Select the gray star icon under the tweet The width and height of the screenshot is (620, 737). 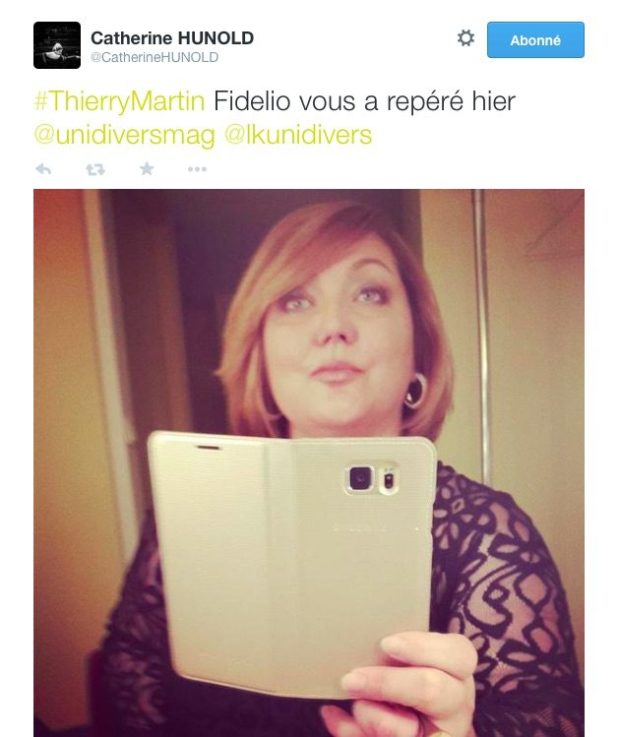pos(147,168)
